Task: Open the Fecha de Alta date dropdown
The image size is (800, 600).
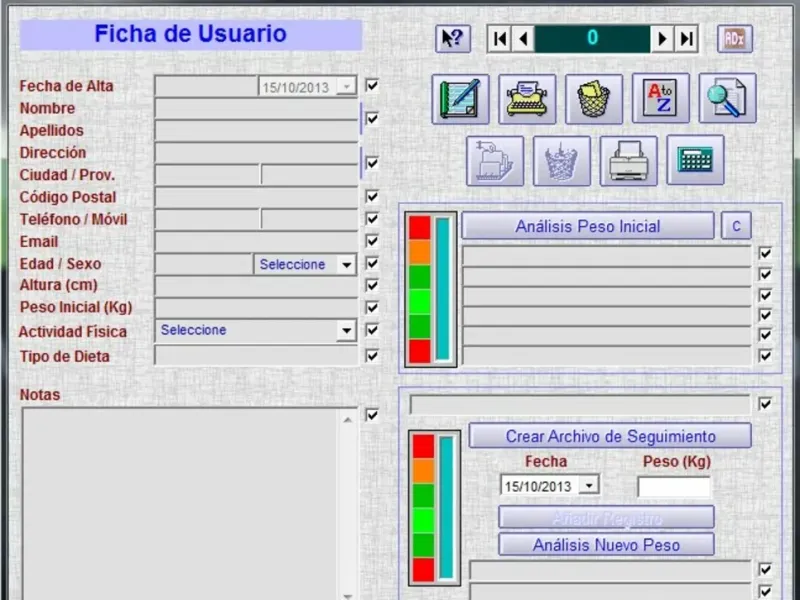Action: tap(346, 87)
